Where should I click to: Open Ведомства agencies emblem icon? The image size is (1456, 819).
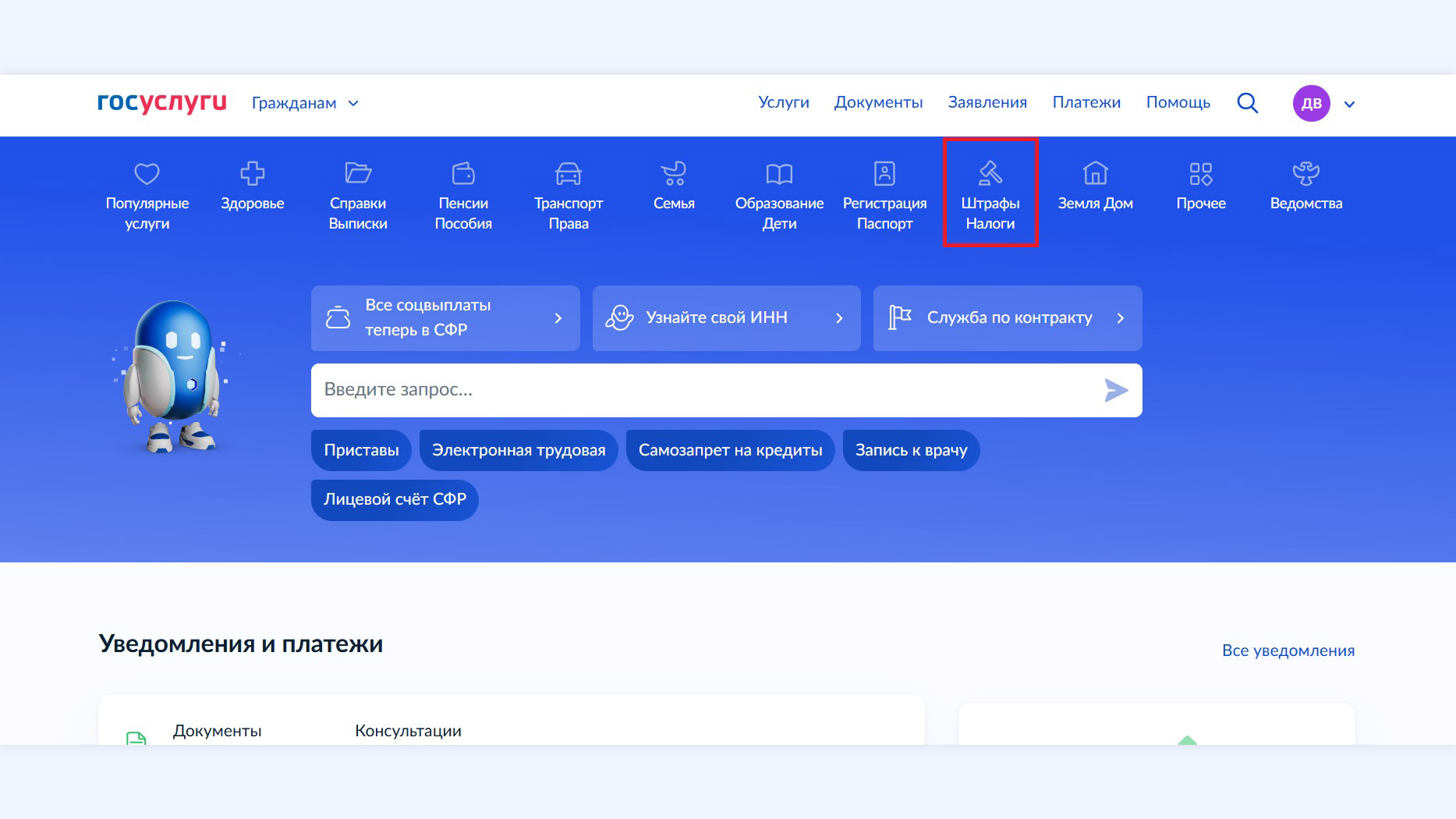(x=1305, y=174)
